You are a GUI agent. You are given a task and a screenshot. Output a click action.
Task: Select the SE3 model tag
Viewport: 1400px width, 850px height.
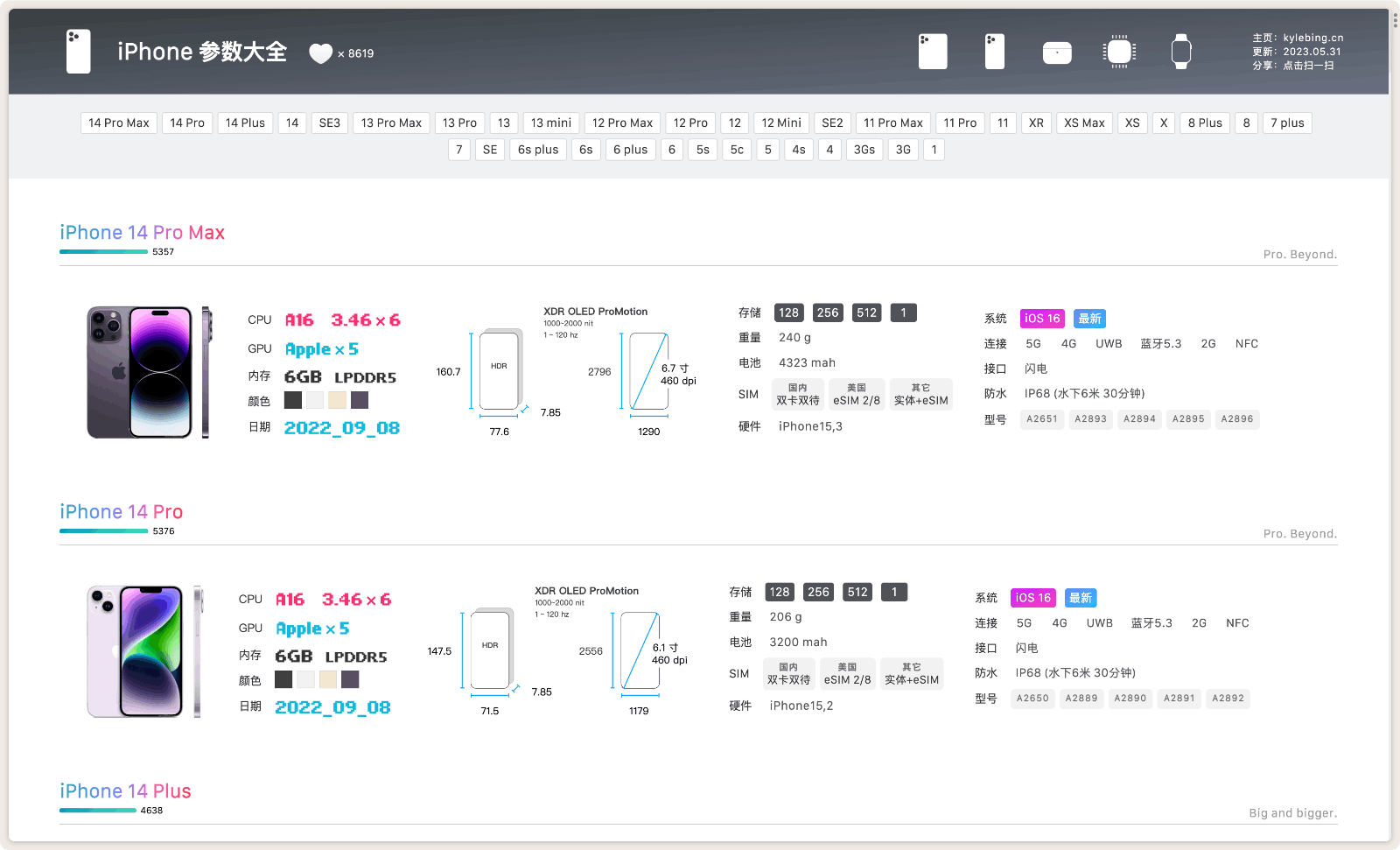tap(330, 123)
